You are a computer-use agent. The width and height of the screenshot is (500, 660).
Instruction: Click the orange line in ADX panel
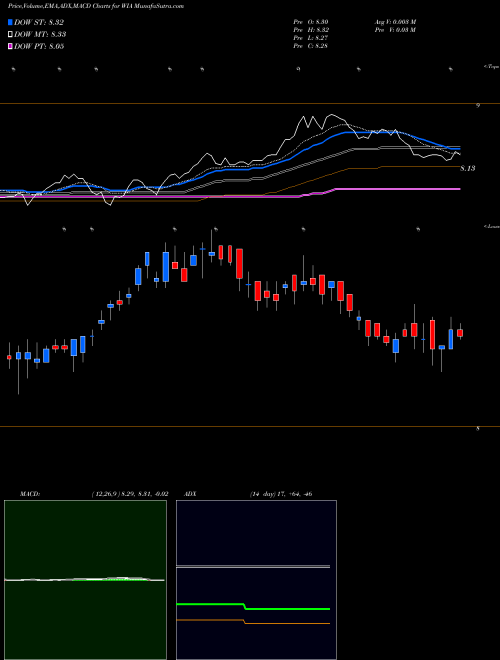tap(253, 621)
